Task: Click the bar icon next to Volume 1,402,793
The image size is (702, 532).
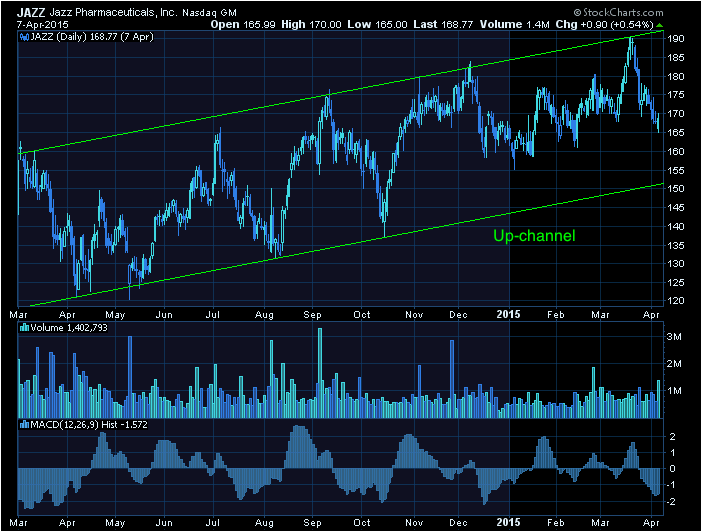Action: click(25, 328)
